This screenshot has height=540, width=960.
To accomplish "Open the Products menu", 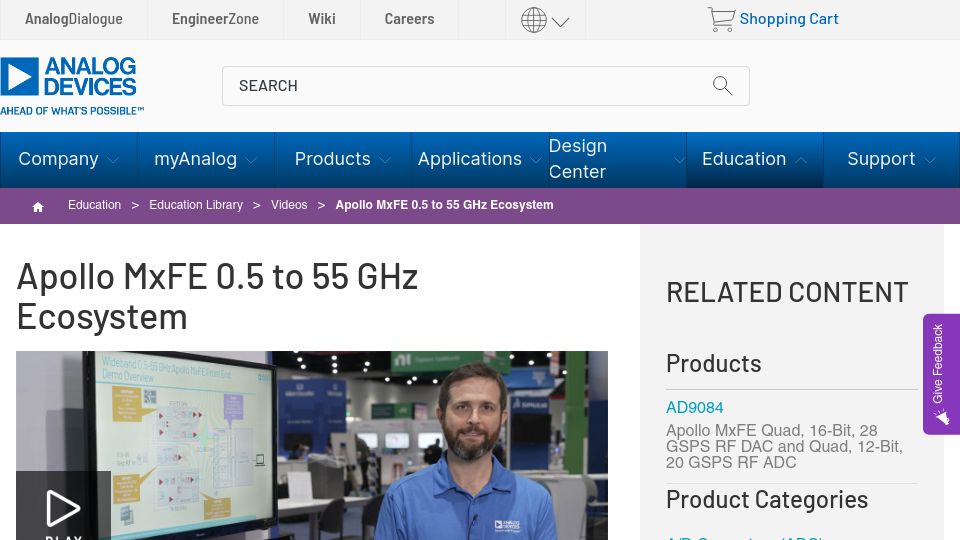I will pyautogui.click(x=332, y=159).
